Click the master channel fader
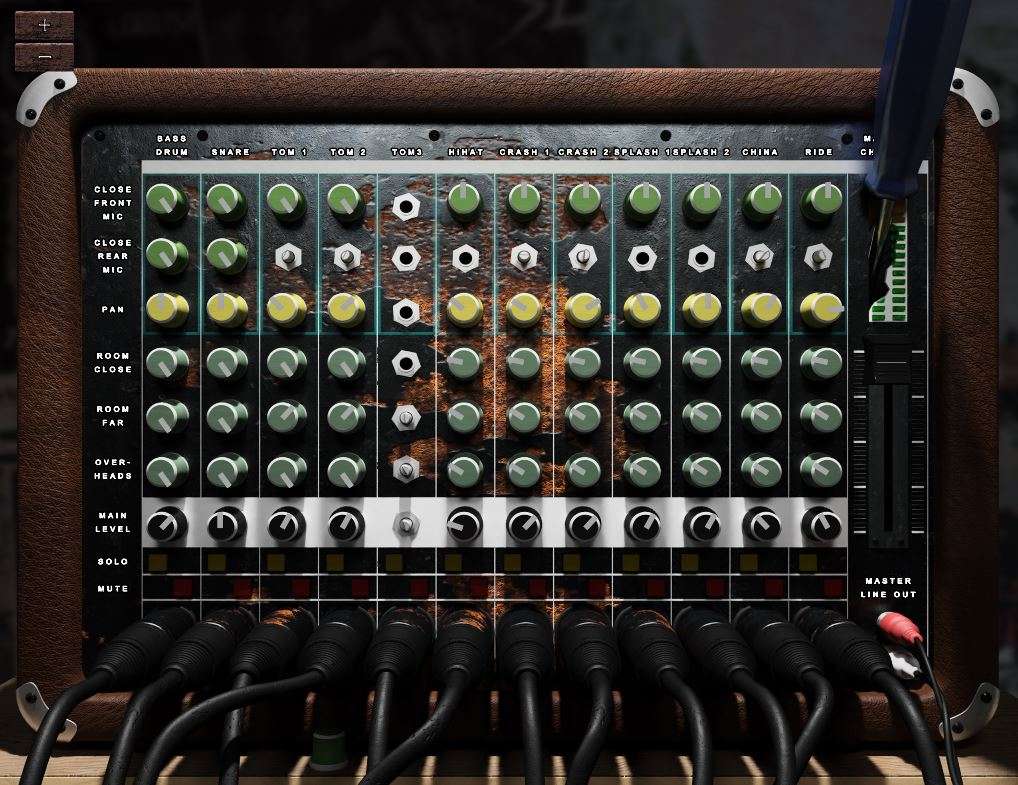Image resolution: width=1018 pixels, height=785 pixels. (889, 362)
